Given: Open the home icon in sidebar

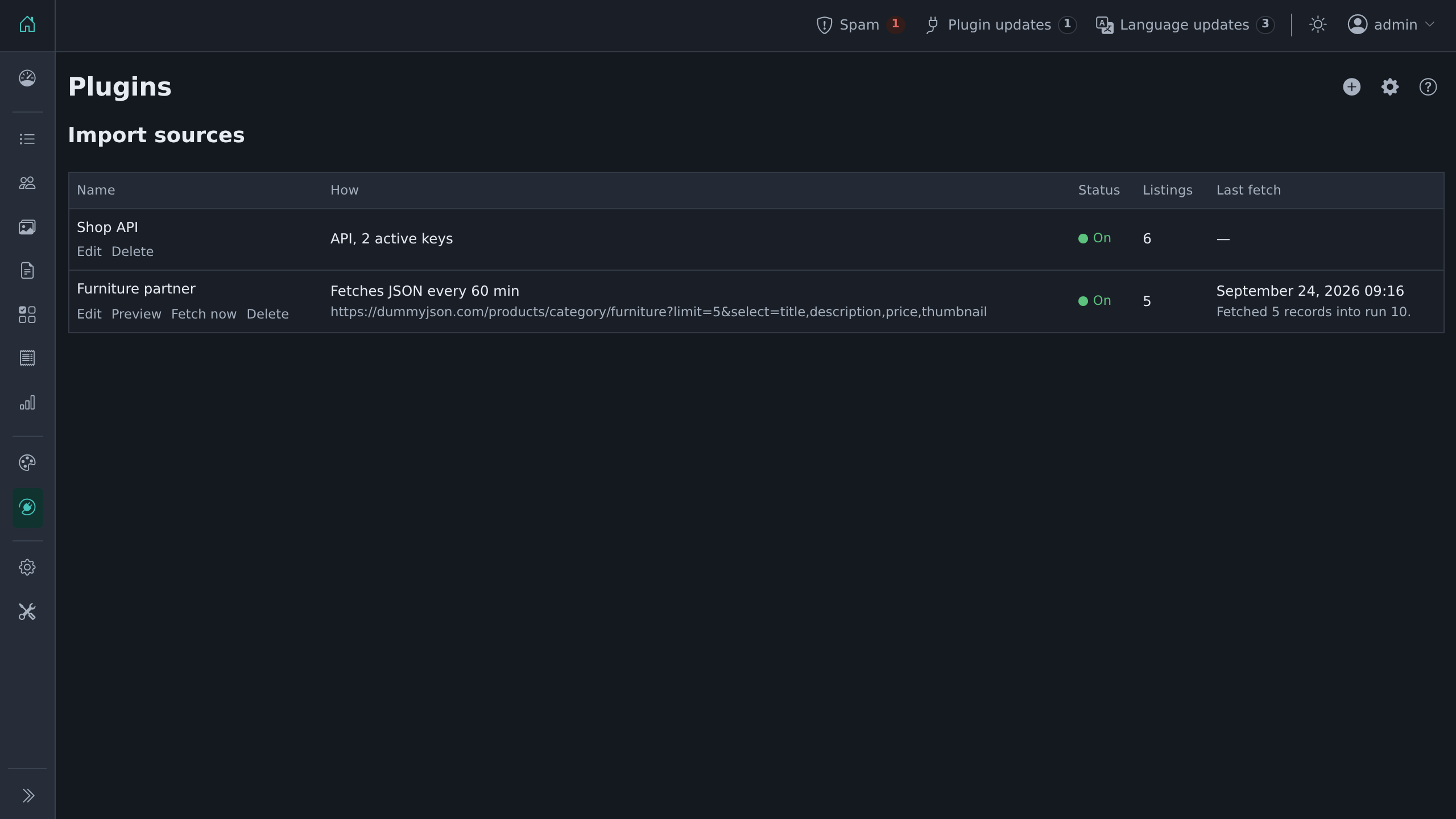Looking at the screenshot, I should (27, 24).
